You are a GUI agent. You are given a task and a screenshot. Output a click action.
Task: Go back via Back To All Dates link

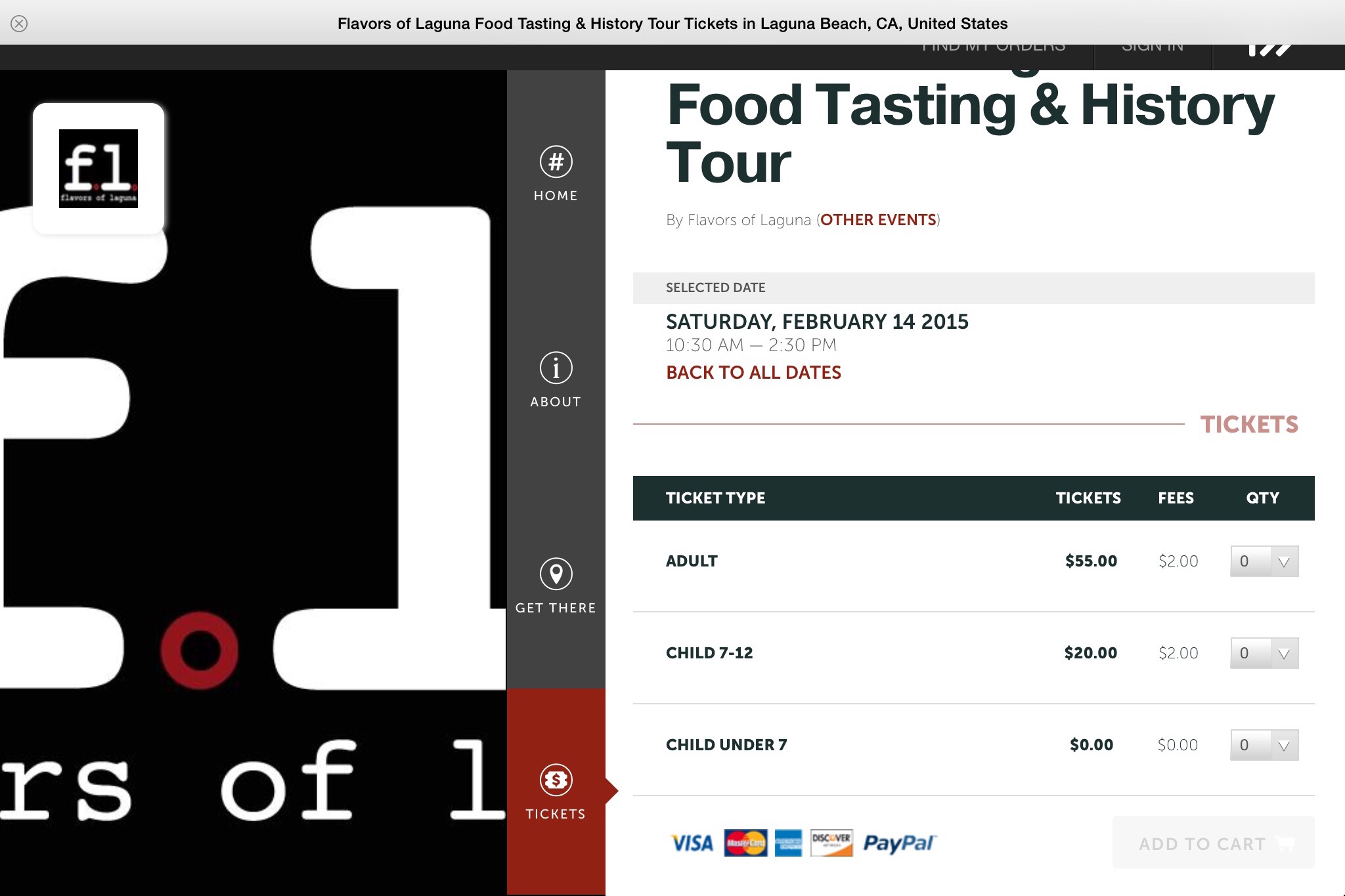tap(753, 372)
